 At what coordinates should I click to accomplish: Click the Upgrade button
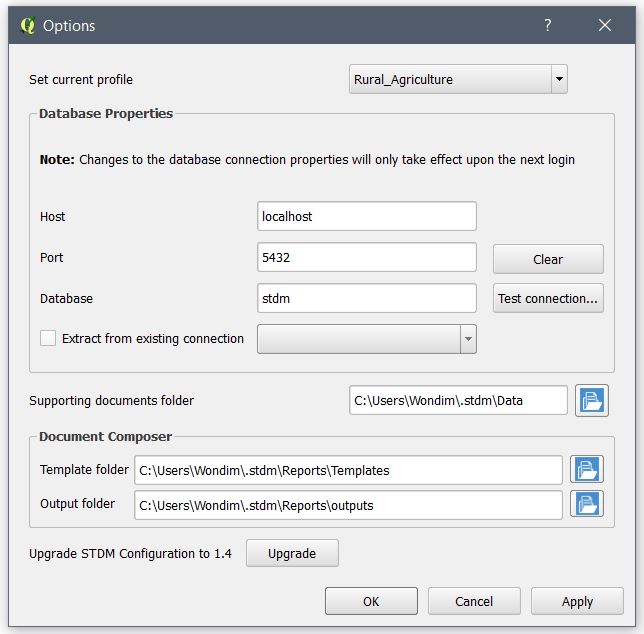tap(292, 553)
